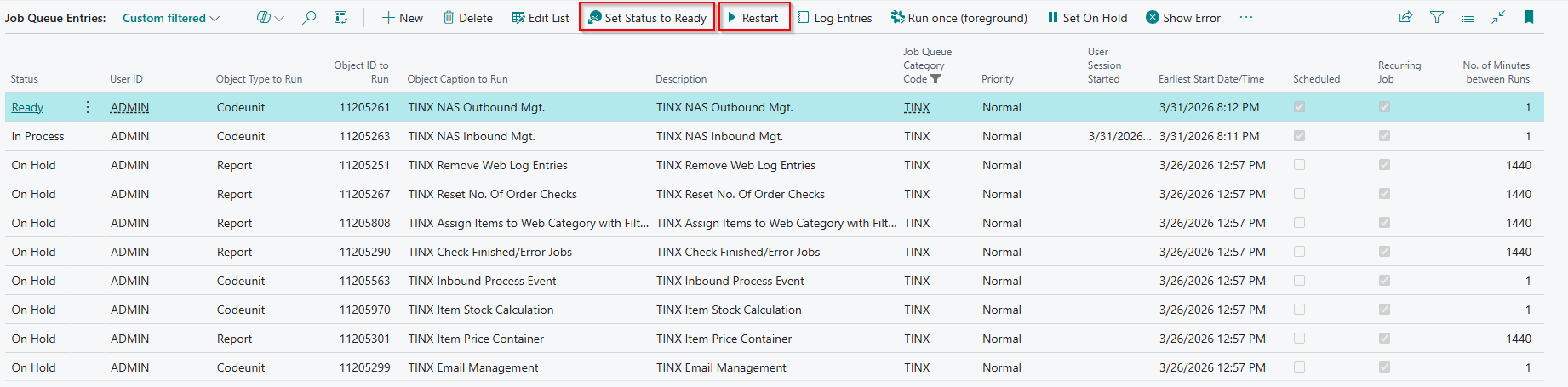Viewport: 1568px width, 387px height.
Task: Toggle Recurring Job for TINX Check Finished/Error Jobs
Action: 1384,252
